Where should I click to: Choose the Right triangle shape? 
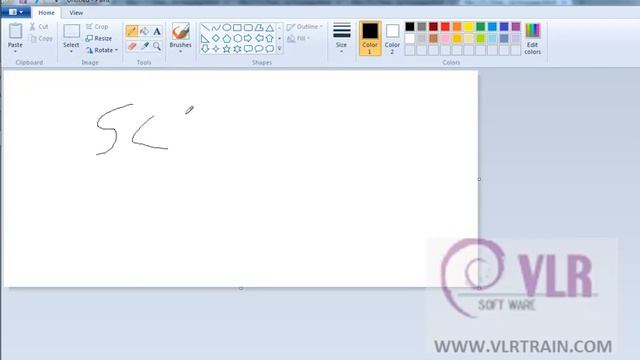click(205, 38)
